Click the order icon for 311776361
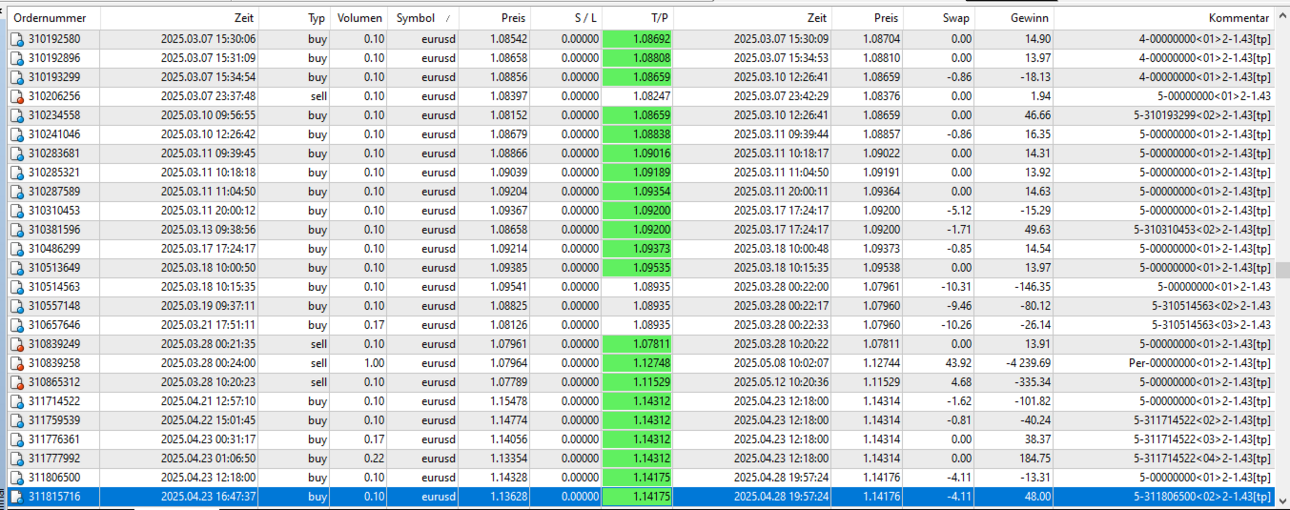Image resolution: width=1290 pixels, height=510 pixels. (x=17, y=439)
